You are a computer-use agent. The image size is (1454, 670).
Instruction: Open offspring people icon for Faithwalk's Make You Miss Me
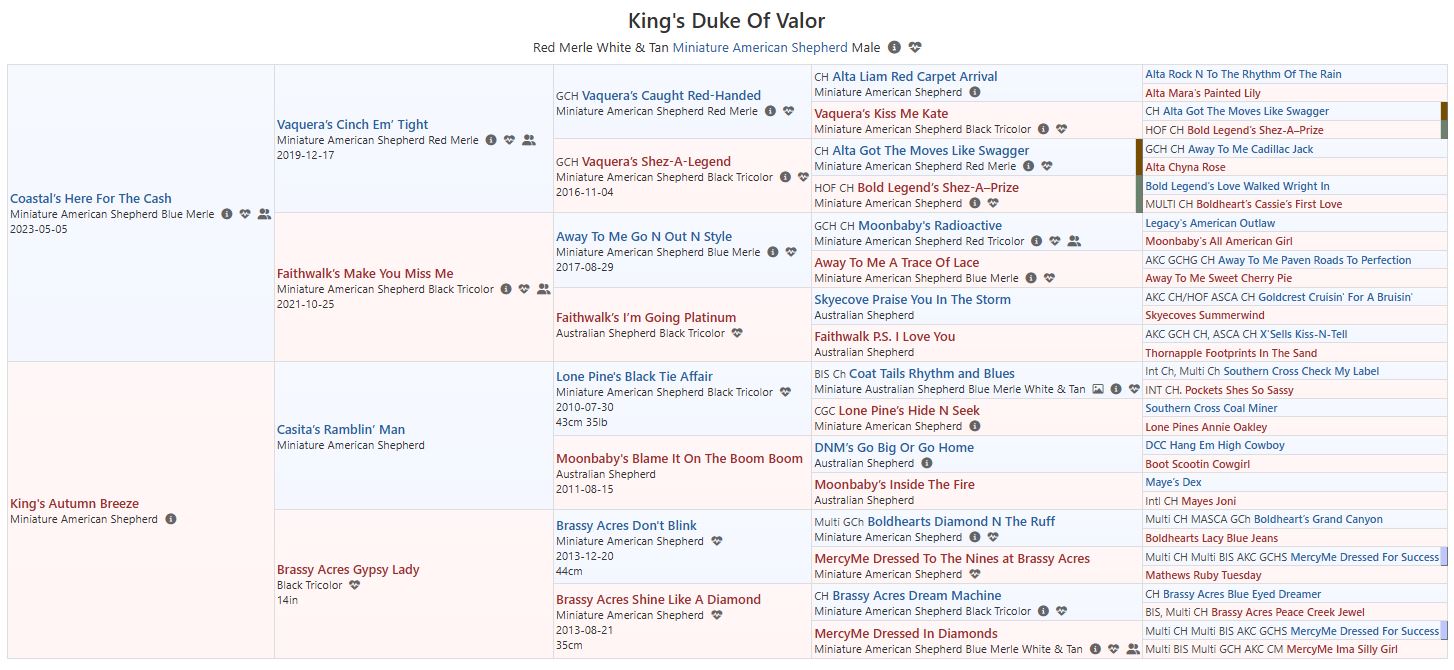click(543, 289)
